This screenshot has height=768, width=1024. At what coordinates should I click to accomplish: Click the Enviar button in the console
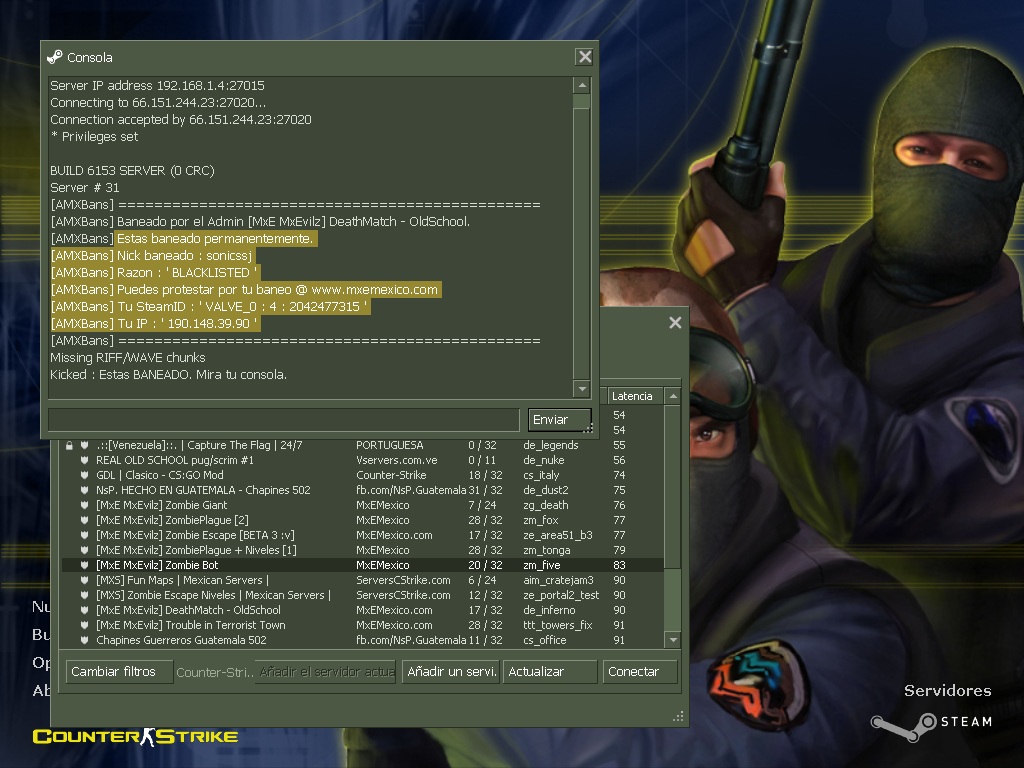coord(560,420)
